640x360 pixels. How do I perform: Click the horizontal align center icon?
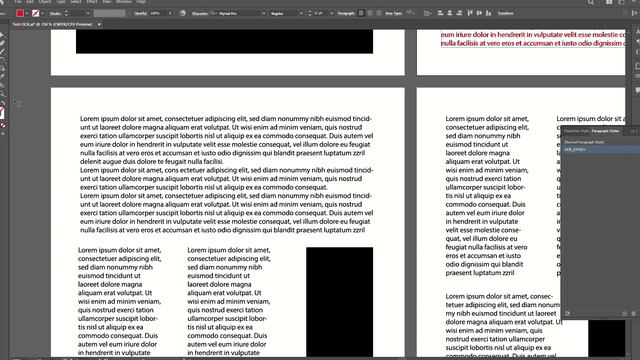click(x=449, y=13)
